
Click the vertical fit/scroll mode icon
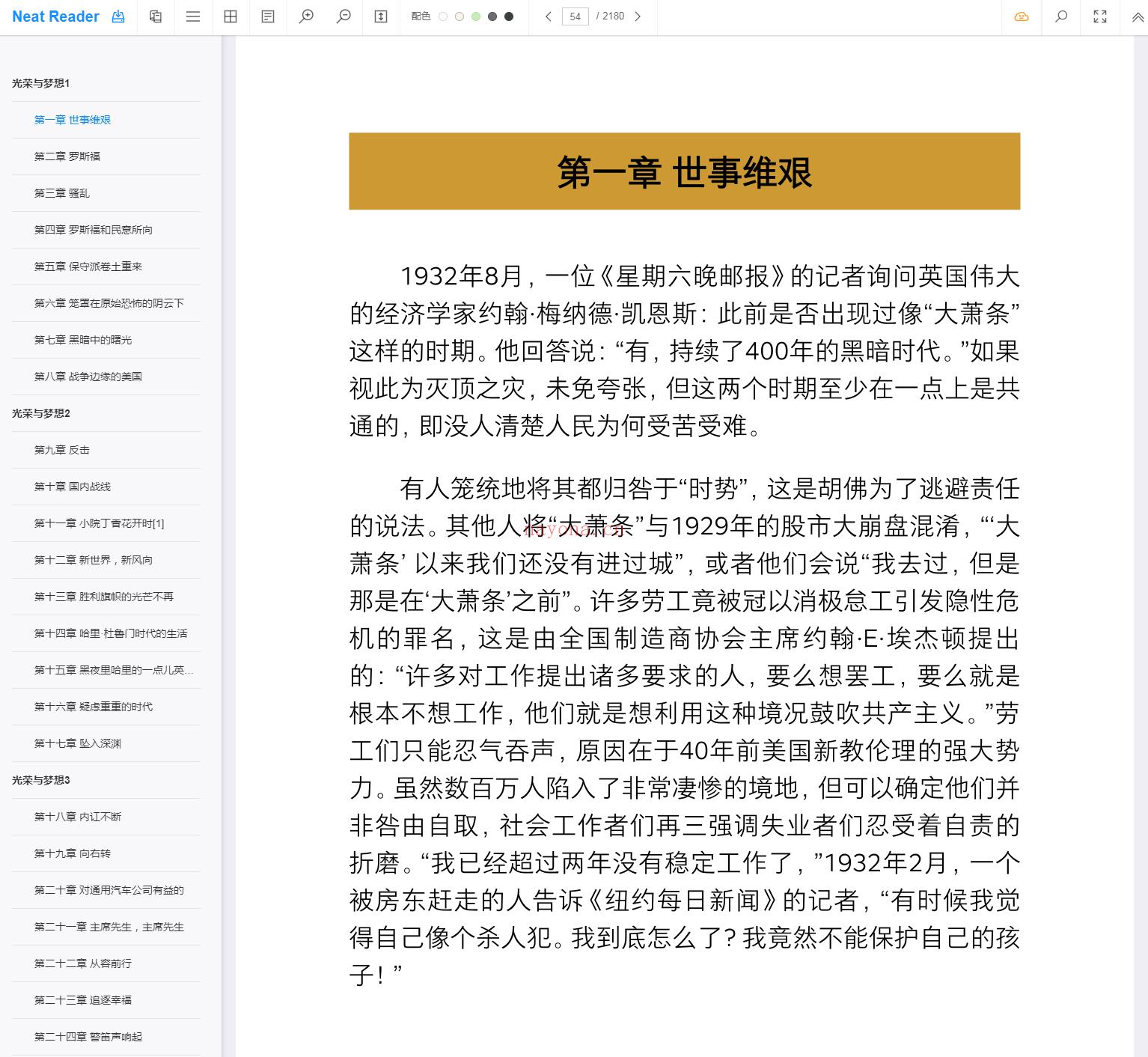[381, 16]
